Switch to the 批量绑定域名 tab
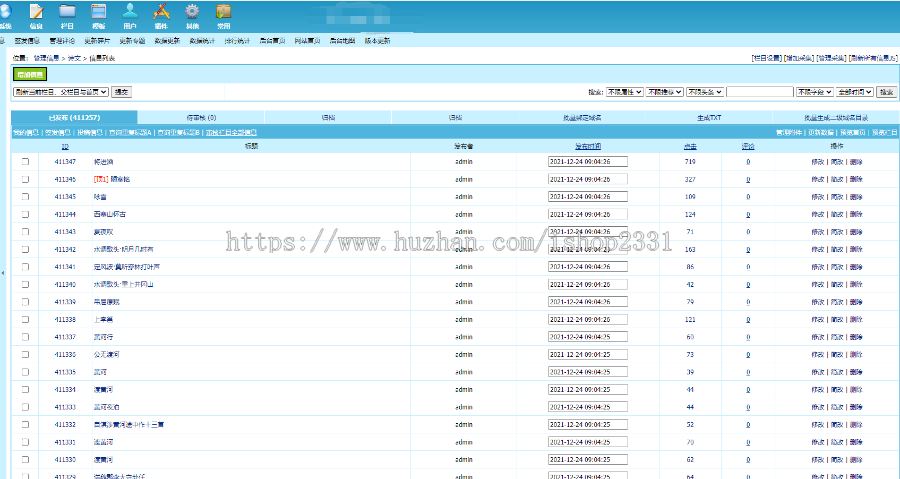Viewport: 900px width, 479px height. point(582,118)
